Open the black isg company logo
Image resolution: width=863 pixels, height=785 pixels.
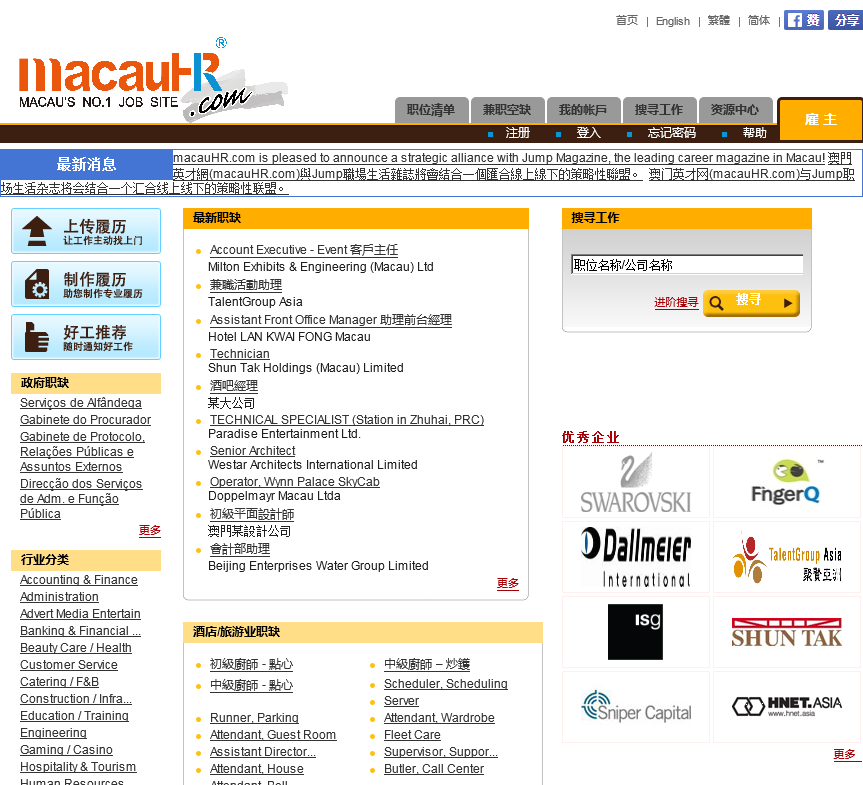(636, 632)
